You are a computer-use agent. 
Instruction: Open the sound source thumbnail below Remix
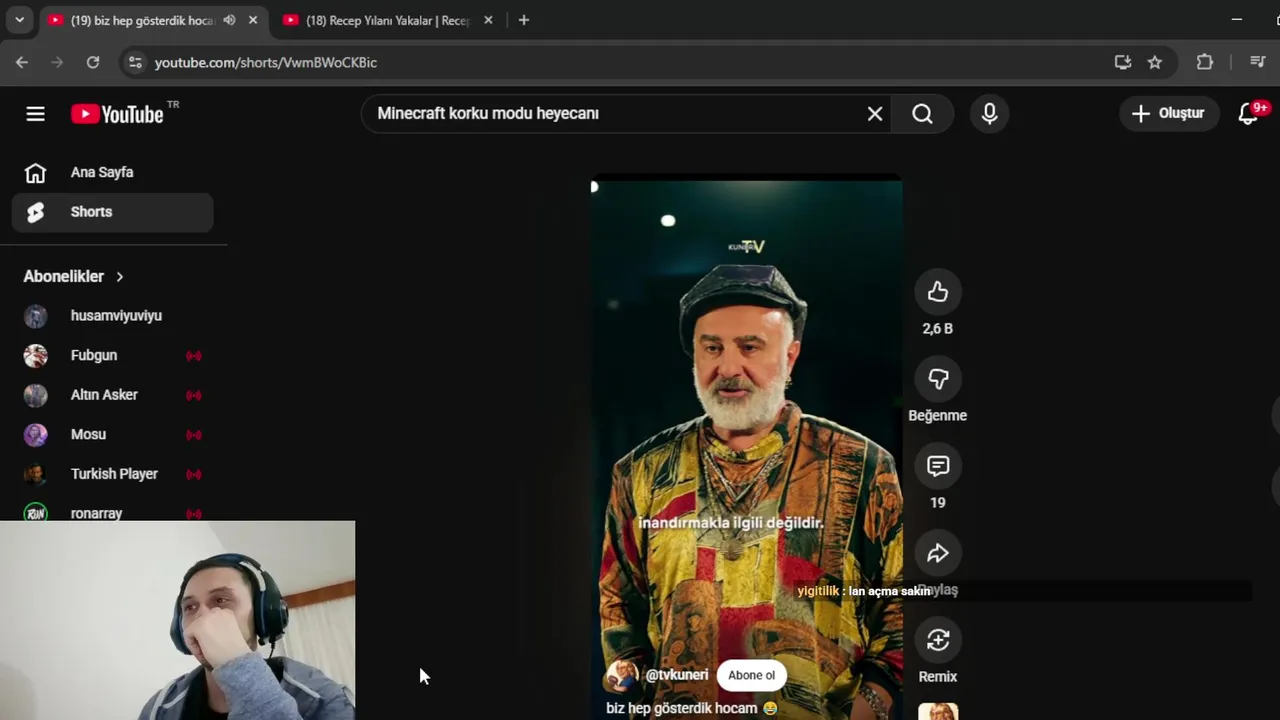click(938, 711)
